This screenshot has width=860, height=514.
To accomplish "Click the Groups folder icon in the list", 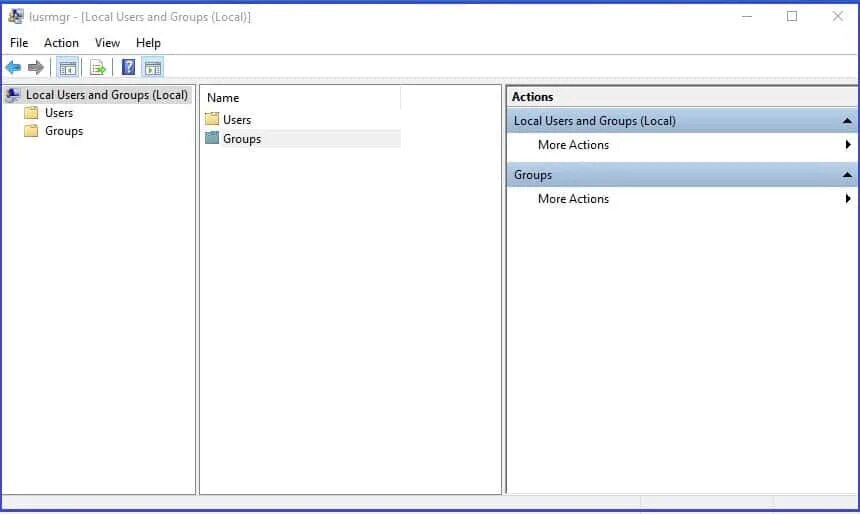I will (212, 138).
